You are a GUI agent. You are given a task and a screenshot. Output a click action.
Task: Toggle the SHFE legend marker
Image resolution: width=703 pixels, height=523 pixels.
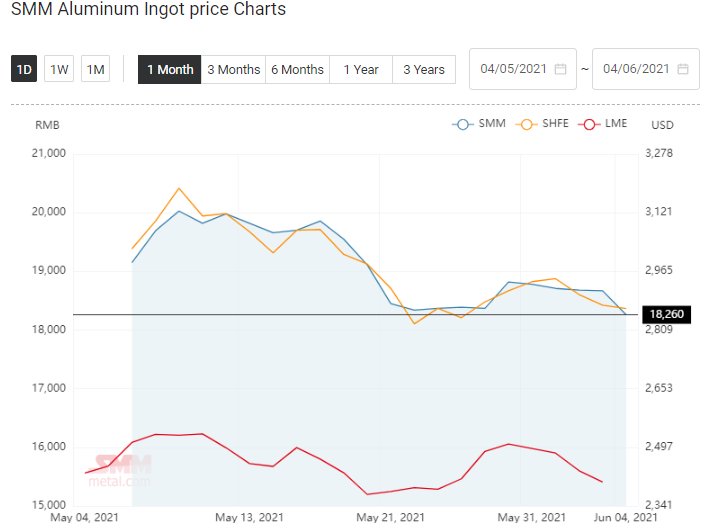click(526, 124)
